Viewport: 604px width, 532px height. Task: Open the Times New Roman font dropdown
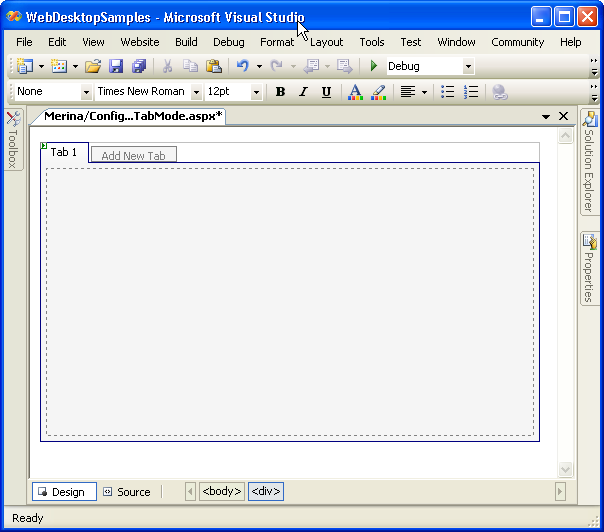point(196,92)
